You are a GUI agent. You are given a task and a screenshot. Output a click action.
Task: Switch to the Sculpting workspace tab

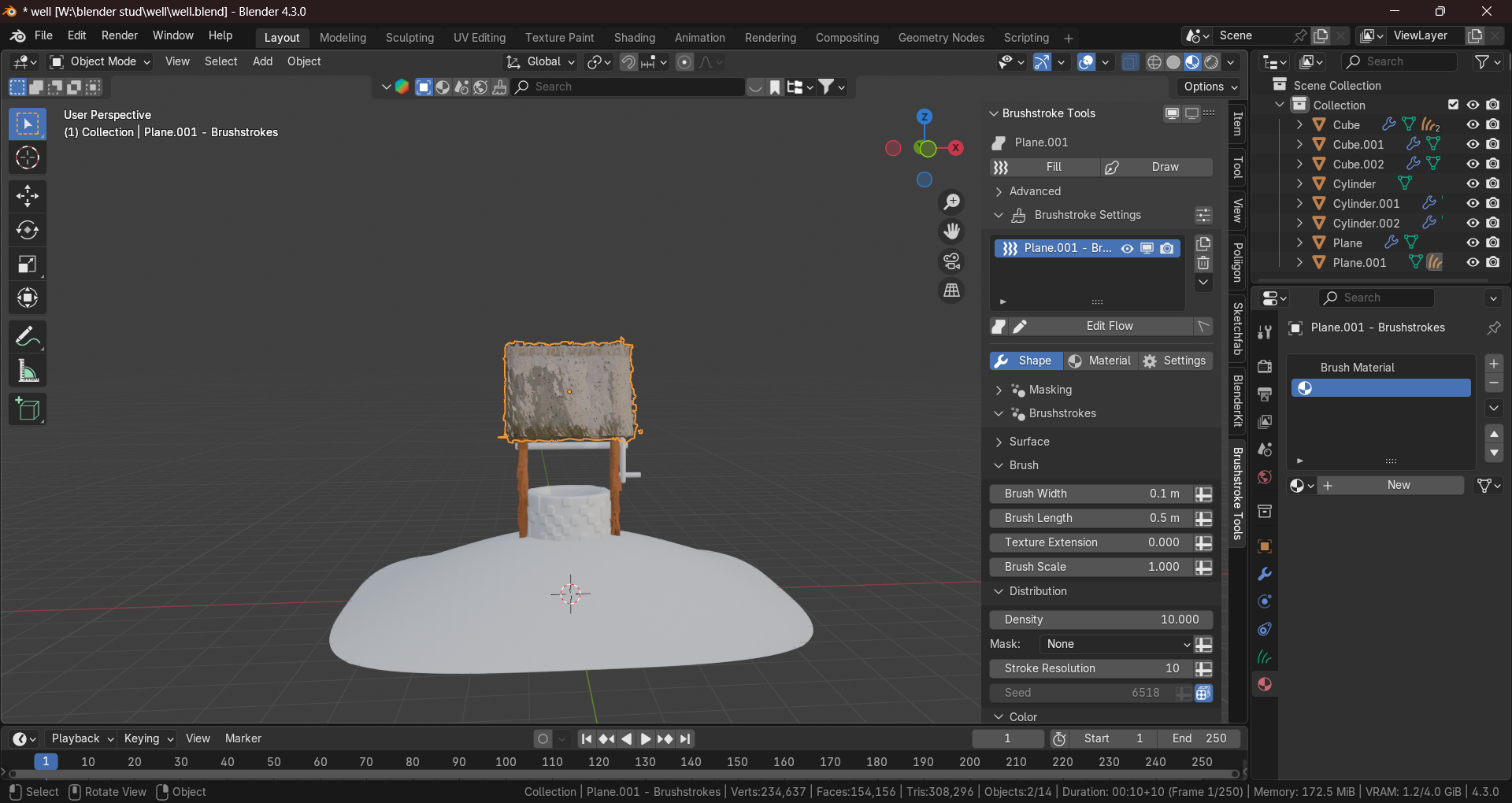coord(409,37)
